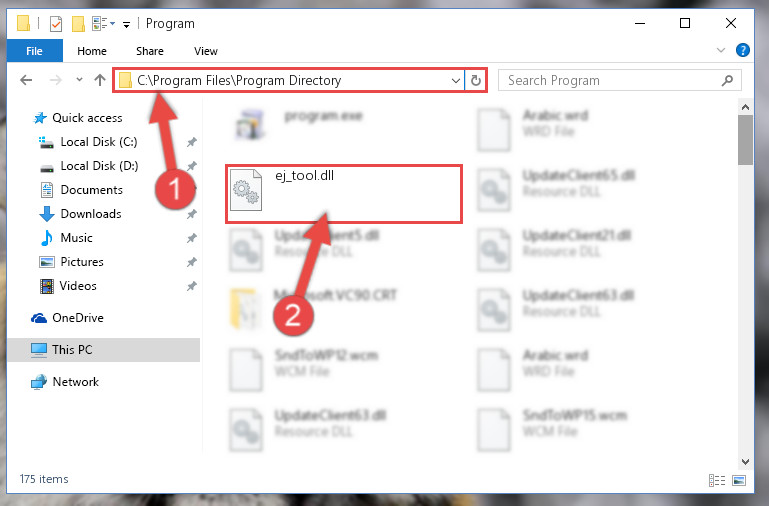Click the Back navigation arrow
The height and width of the screenshot is (506, 769).
pyautogui.click(x=26, y=80)
